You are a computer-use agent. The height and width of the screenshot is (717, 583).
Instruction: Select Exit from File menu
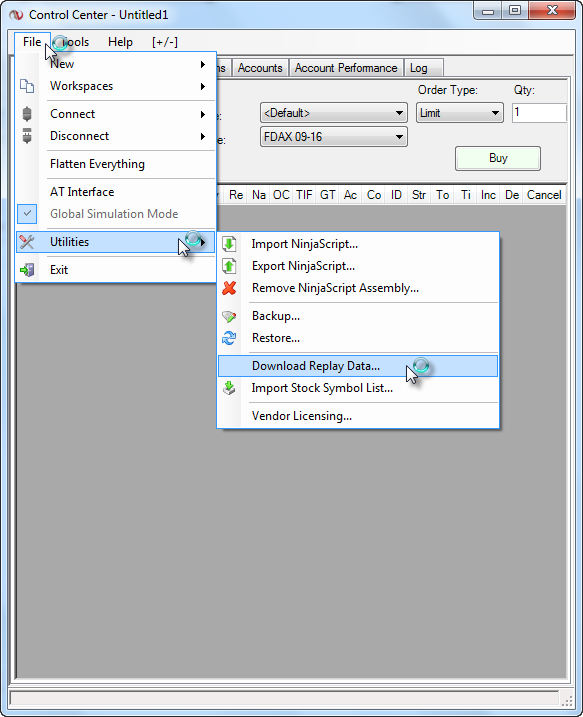[x=115, y=270]
